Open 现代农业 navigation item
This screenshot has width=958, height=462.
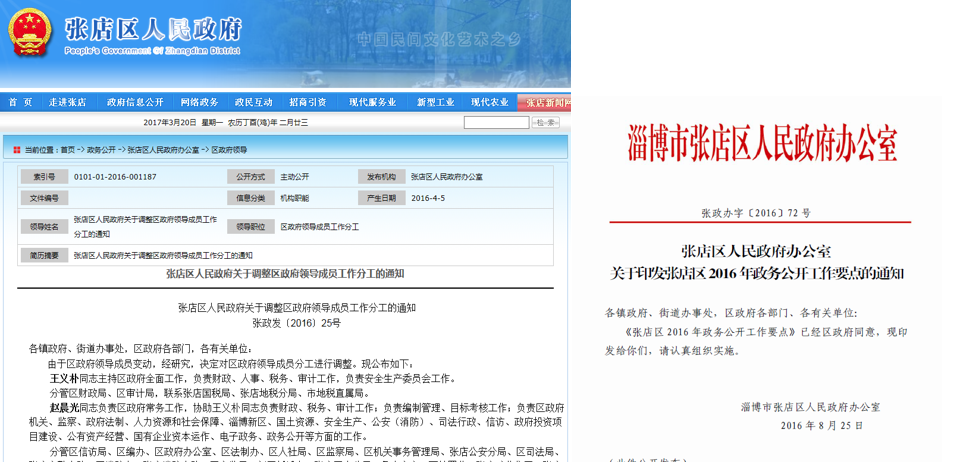[x=490, y=102]
